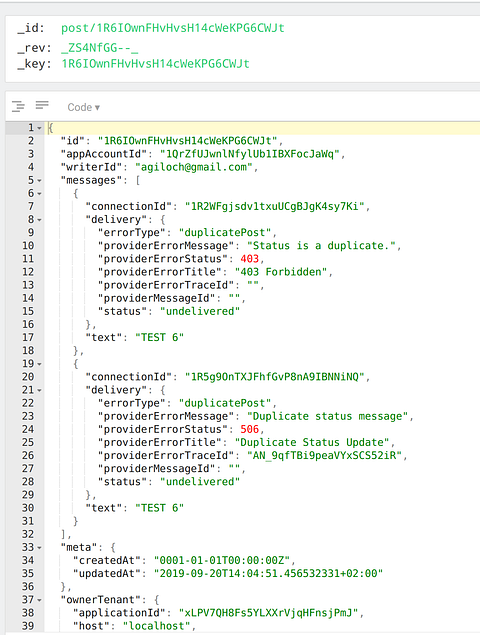
Task: Open the Code mode dropdown
Action: [x=83, y=107]
